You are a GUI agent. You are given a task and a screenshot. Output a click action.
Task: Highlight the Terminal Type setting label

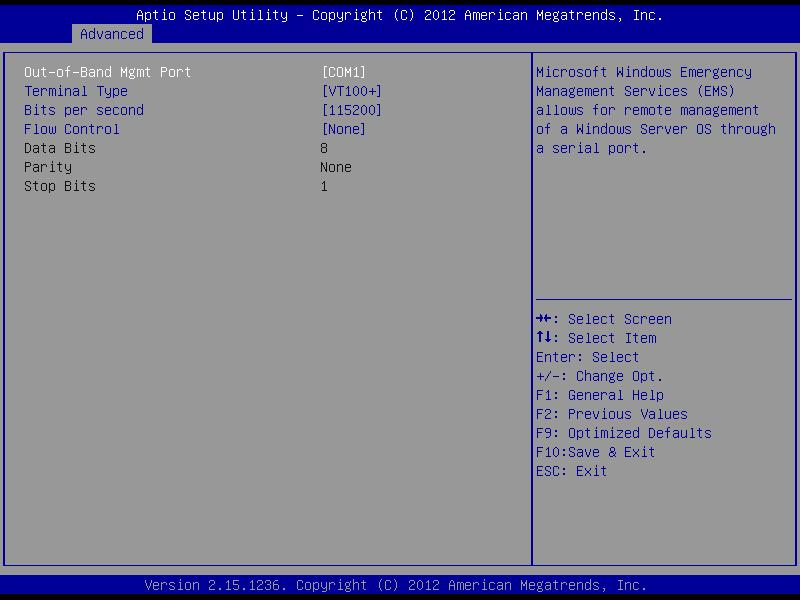tap(76, 91)
